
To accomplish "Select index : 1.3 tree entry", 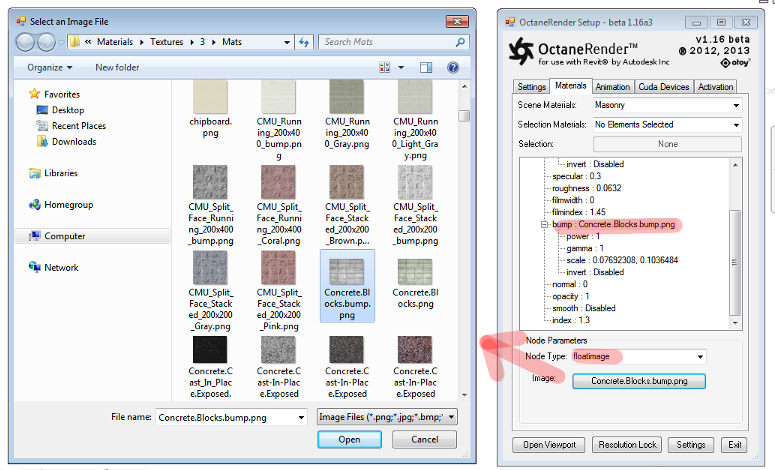I will pos(571,320).
